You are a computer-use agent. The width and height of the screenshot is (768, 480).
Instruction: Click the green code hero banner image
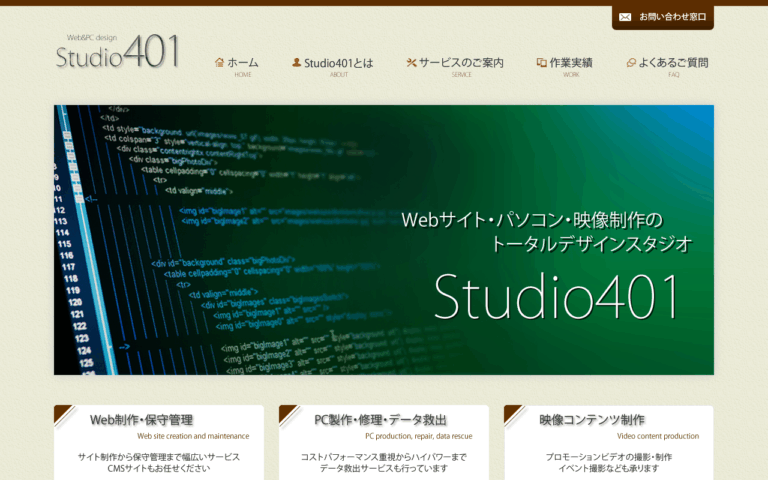[384, 240]
